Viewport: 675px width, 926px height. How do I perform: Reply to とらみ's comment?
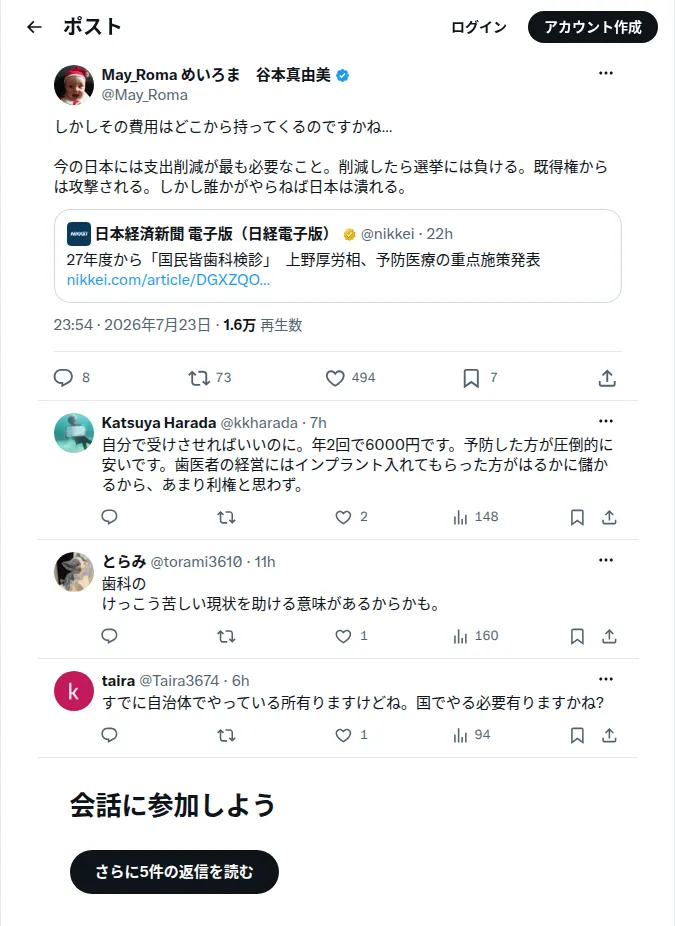(x=109, y=636)
